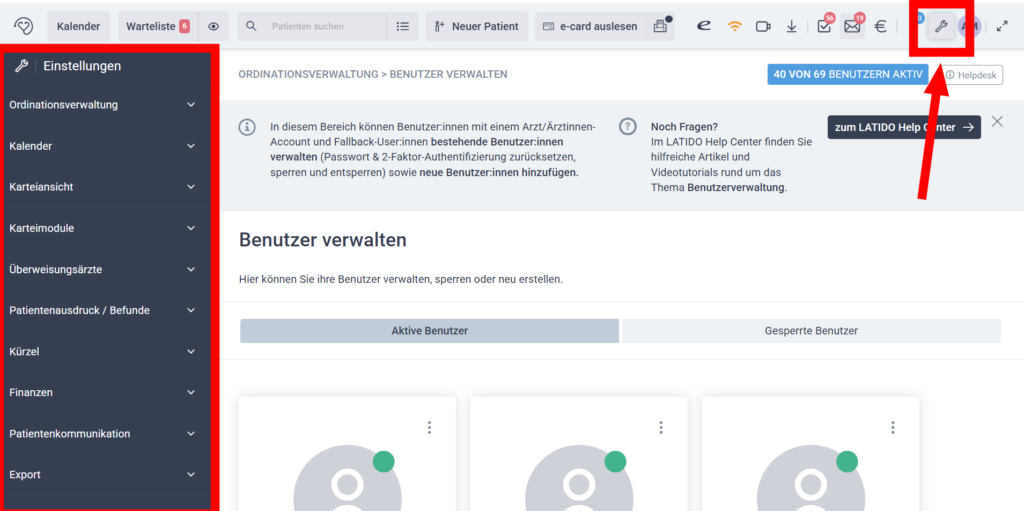Toggle the waiting list eye visibility icon
Image resolution: width=1024 pixels, height=511 pixels.
pyautogui.click(x=214, y=26)
